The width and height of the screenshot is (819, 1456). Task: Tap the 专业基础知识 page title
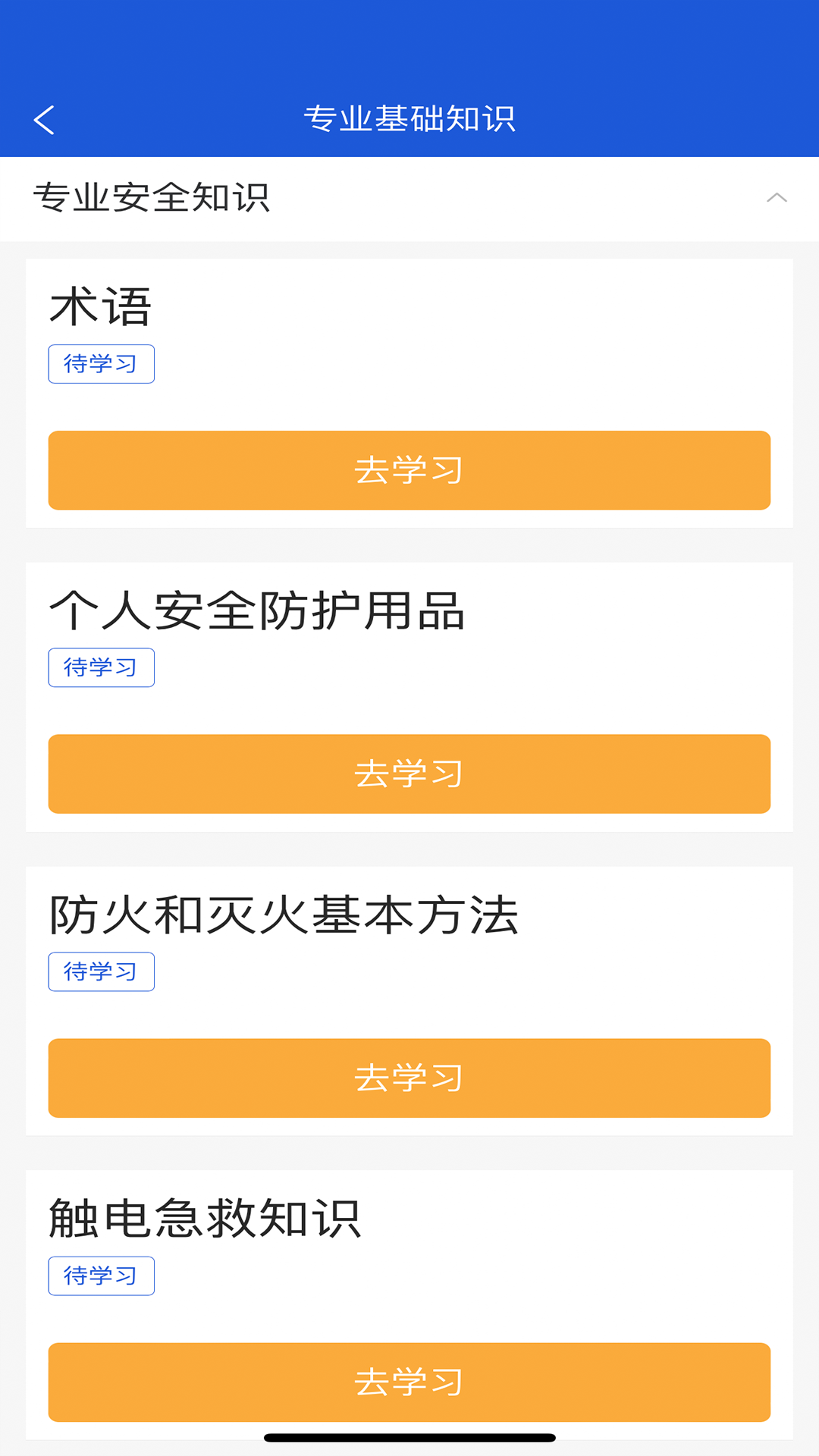(409, 119)
